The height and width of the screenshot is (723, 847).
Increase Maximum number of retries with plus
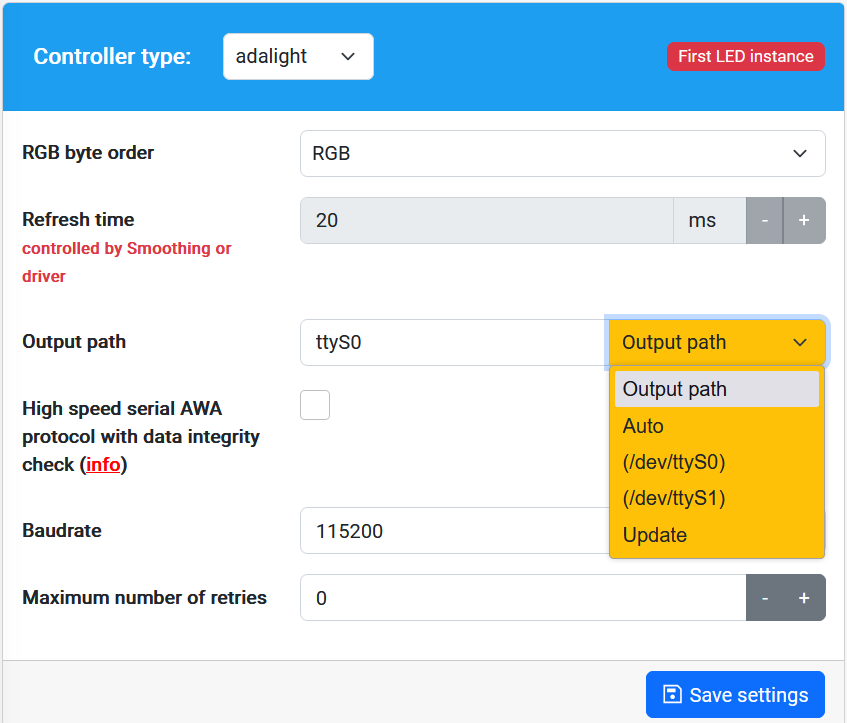(804, 598)
